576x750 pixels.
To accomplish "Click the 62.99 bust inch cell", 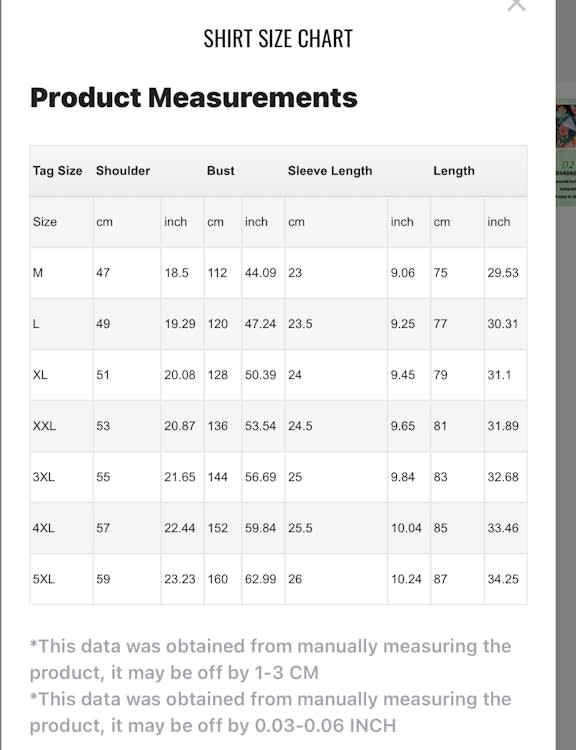I will click(x=260, y=579).
